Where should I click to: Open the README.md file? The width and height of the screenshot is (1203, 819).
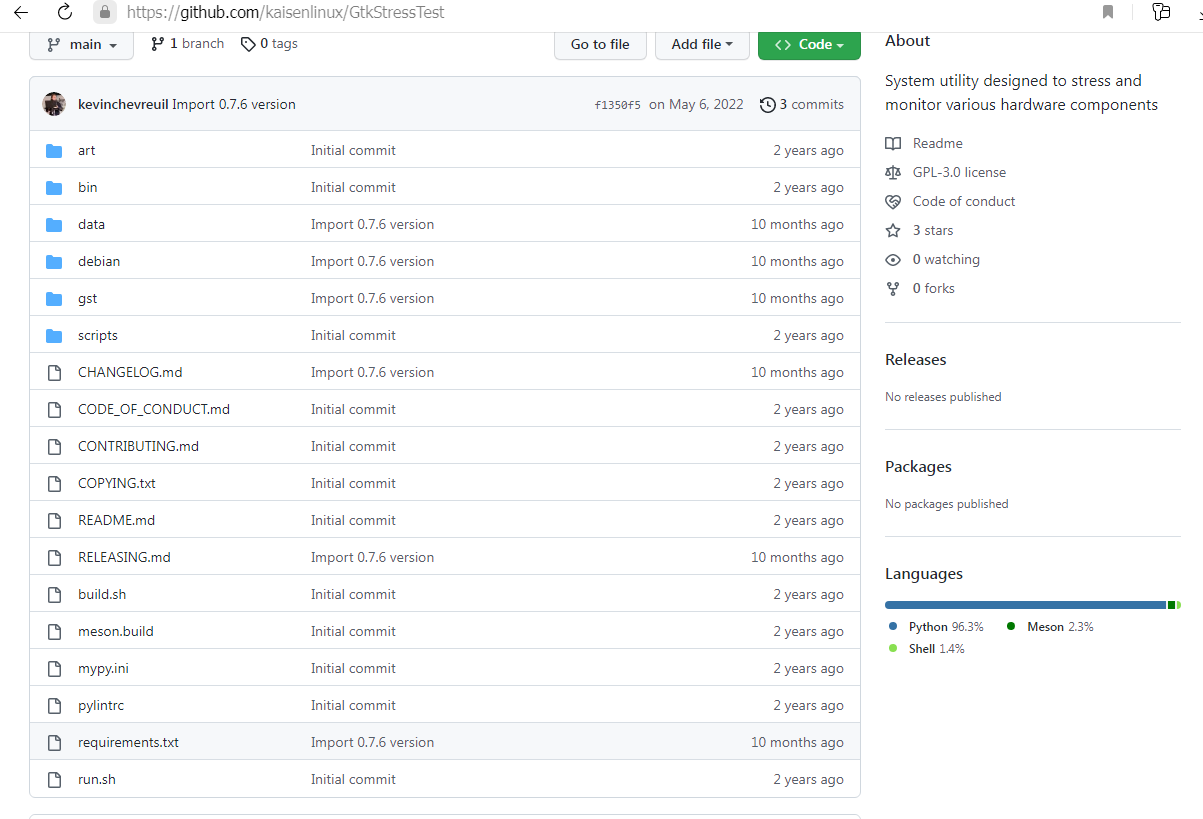pyautogui.click(x=116, y=521)
